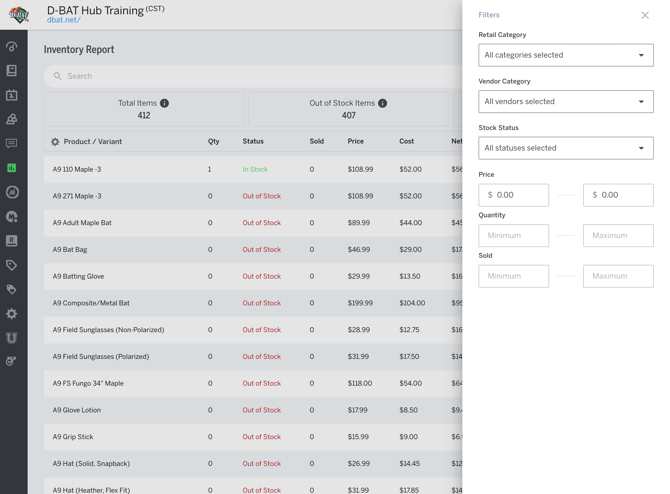Sort by the Status column header
Screen dimensions: 670x494
(253, 142)
